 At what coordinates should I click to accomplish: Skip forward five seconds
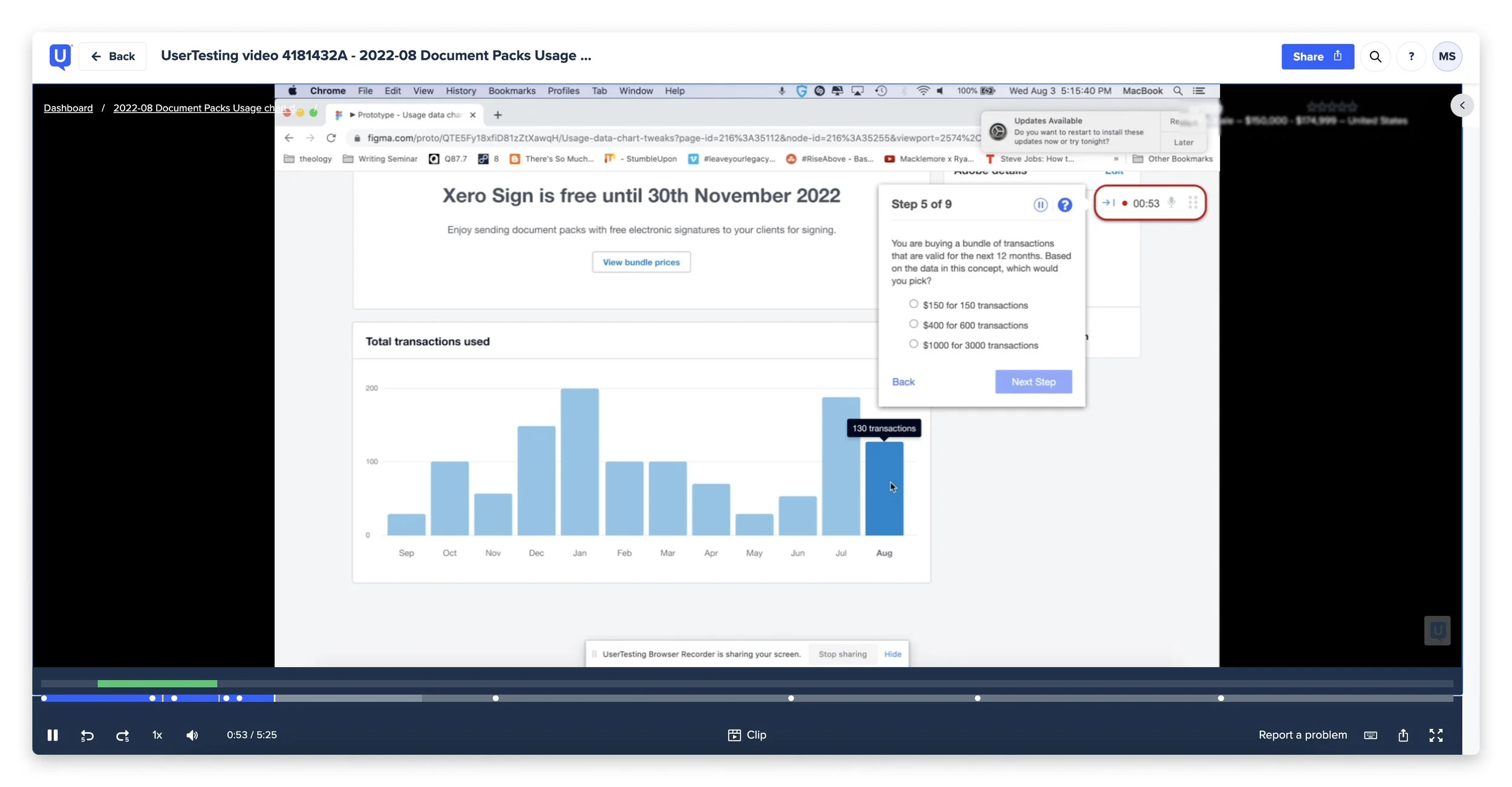(122, 735)
